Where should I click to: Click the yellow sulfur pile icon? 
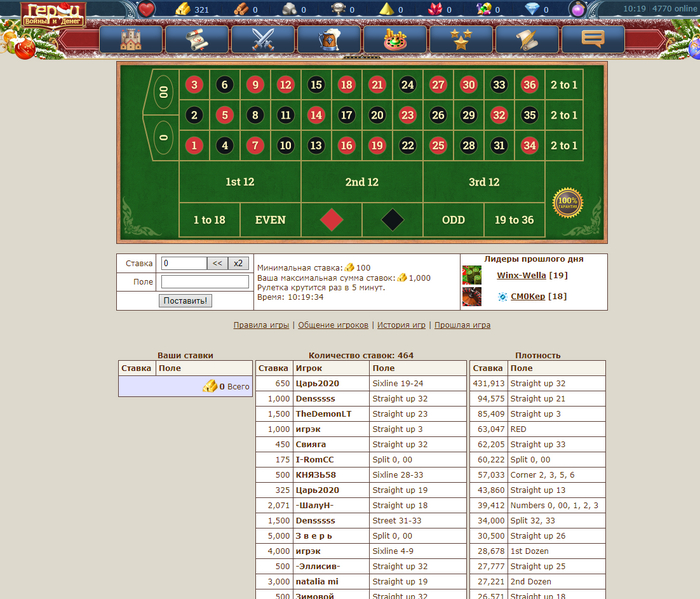click(387, 9)
